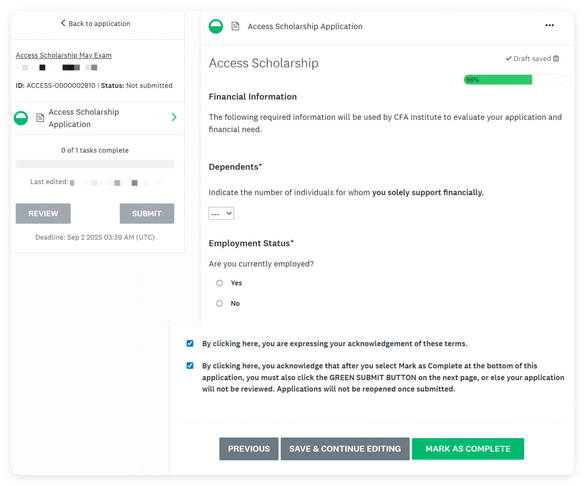Uncheck the acknowledgement of these terms checkbox
Screen dimensions: 585x486
pyautogui.click(x=190, y=344)
